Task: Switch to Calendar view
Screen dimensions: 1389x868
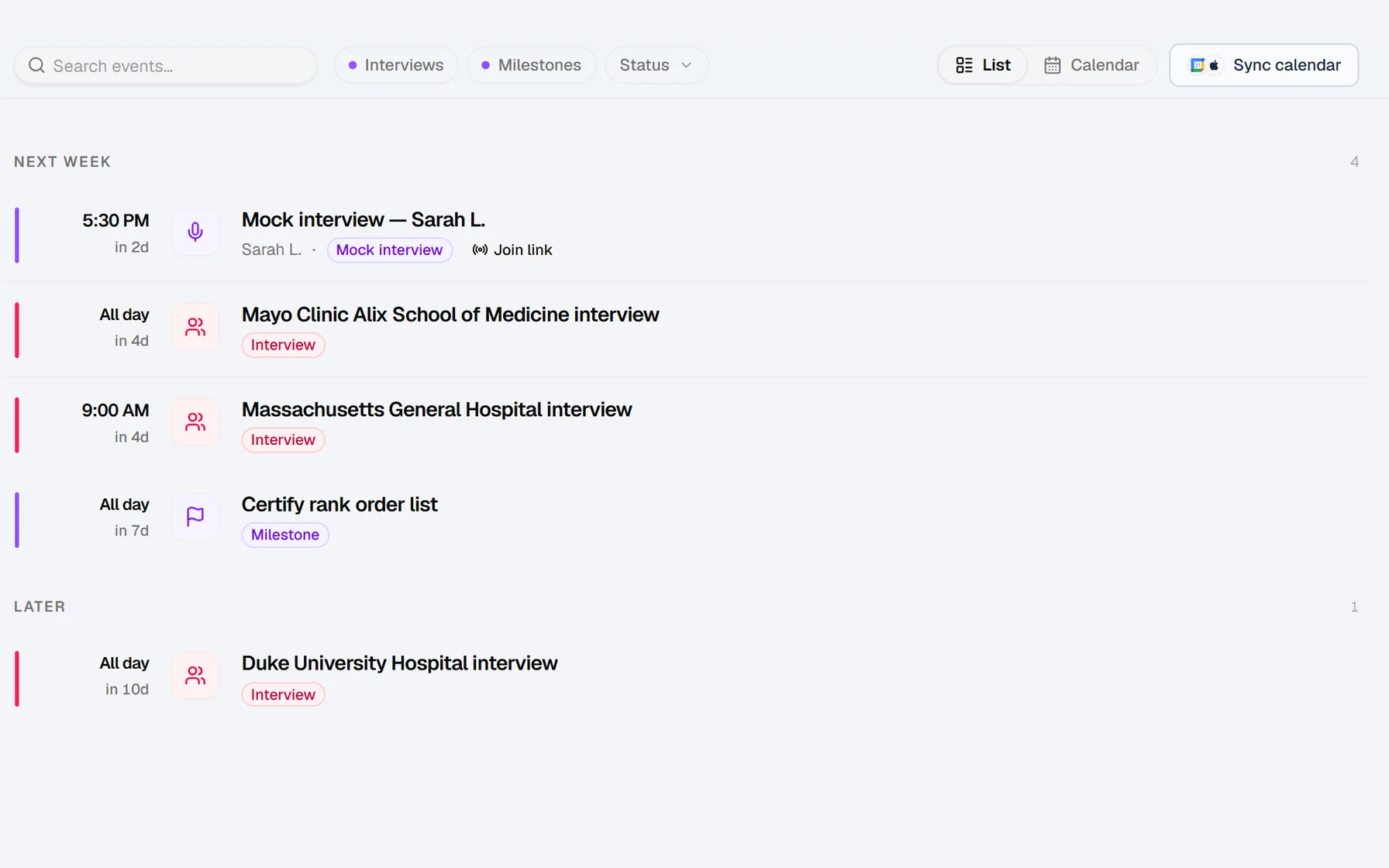Action: tap(1091, 65)
